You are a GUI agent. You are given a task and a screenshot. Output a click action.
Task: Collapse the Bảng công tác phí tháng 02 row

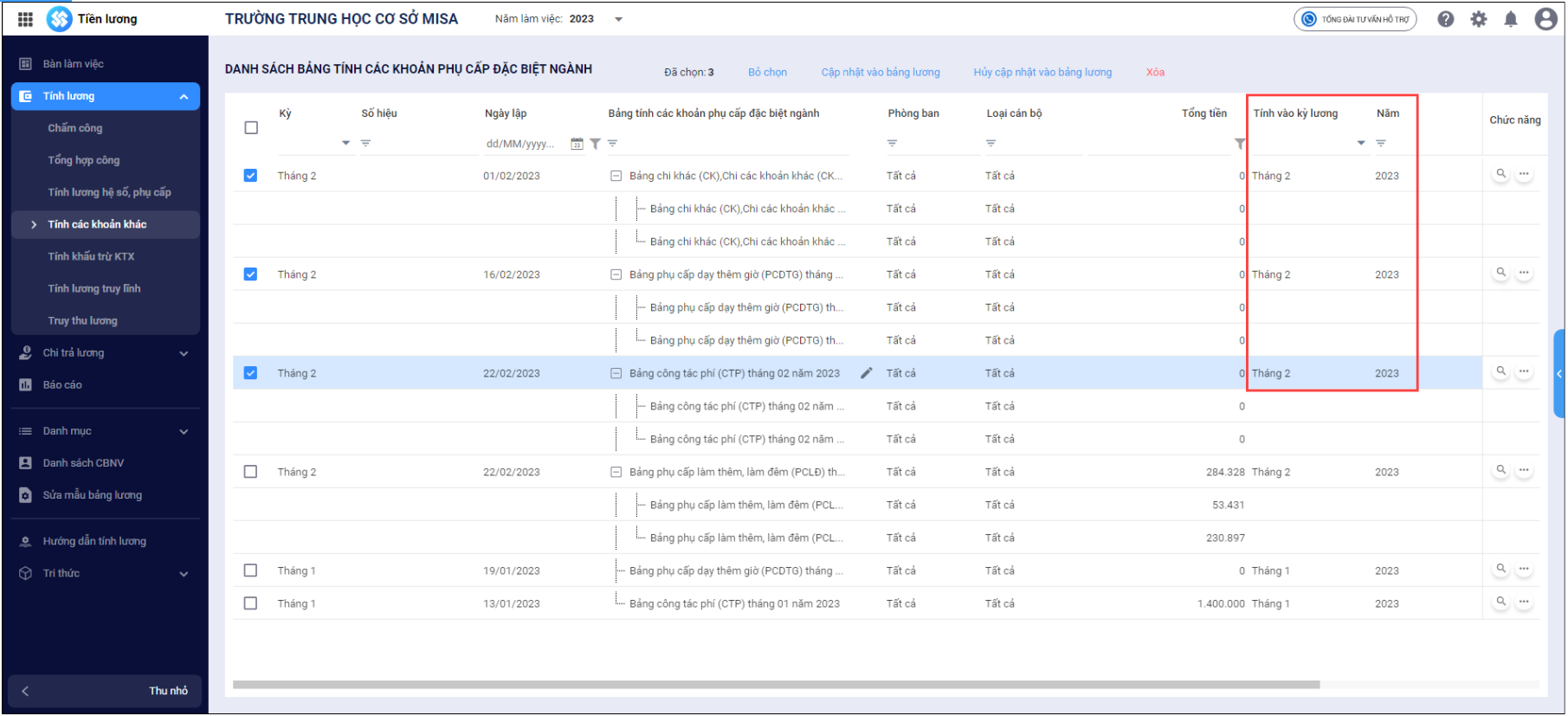[616, 373]
